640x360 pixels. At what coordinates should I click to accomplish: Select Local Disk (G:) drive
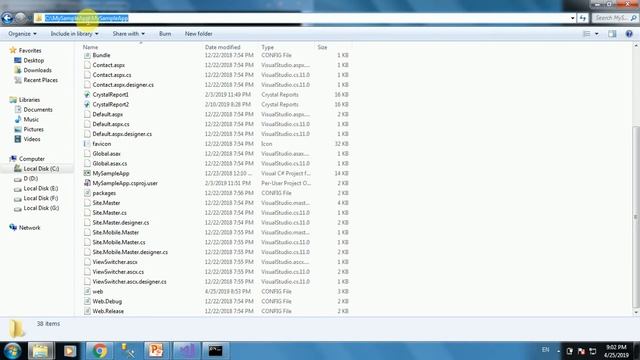[x=41, y=208]
